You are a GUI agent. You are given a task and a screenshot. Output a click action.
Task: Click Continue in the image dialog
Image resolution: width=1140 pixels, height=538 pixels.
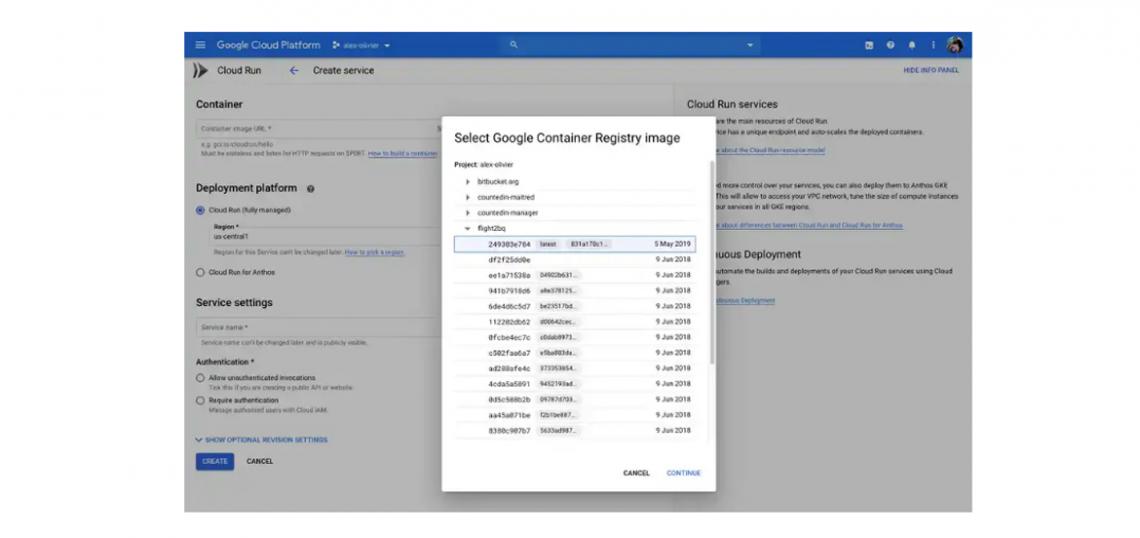tap(683, 473)
